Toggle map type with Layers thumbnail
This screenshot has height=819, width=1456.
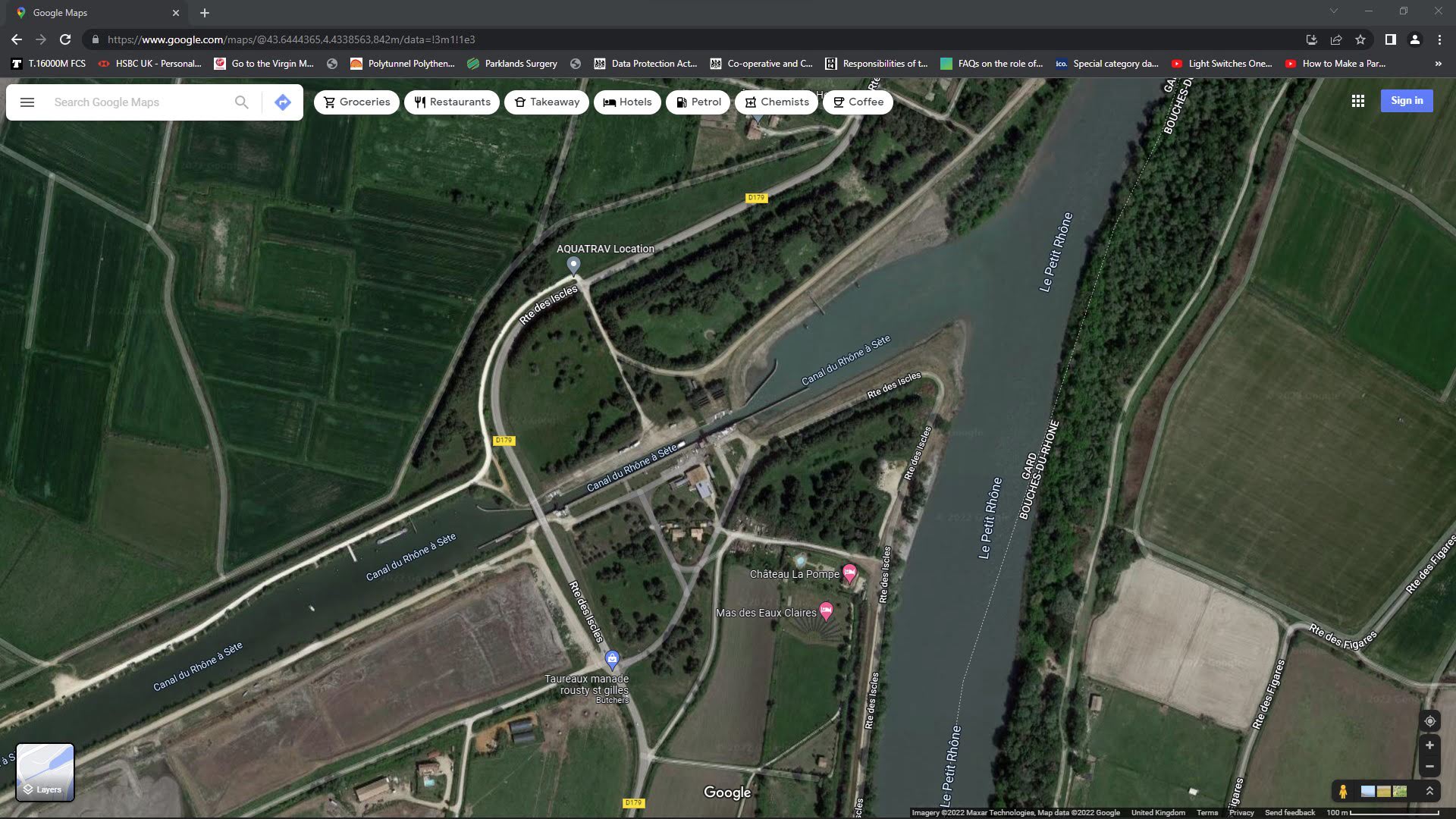(x=45, y=772)
